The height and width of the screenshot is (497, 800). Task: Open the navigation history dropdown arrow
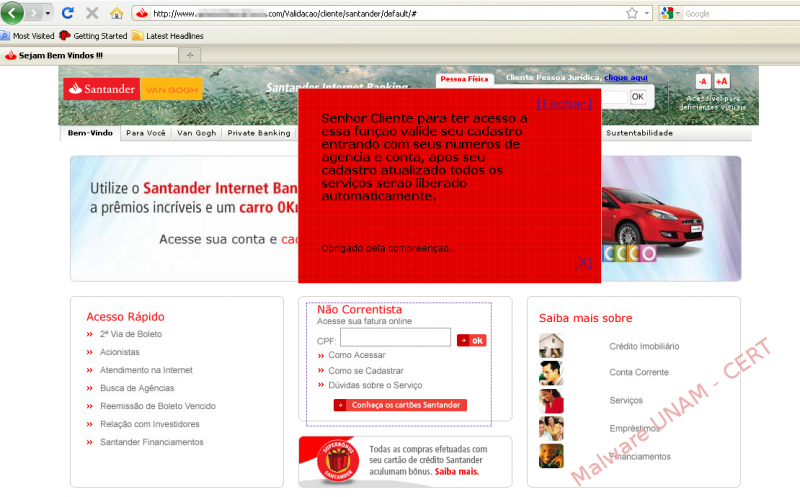[48, 13]
